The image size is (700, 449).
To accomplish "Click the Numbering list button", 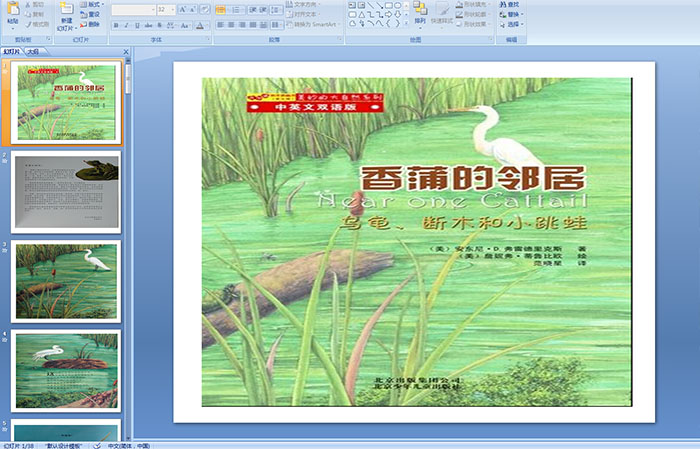I will (x=237, y=9).
